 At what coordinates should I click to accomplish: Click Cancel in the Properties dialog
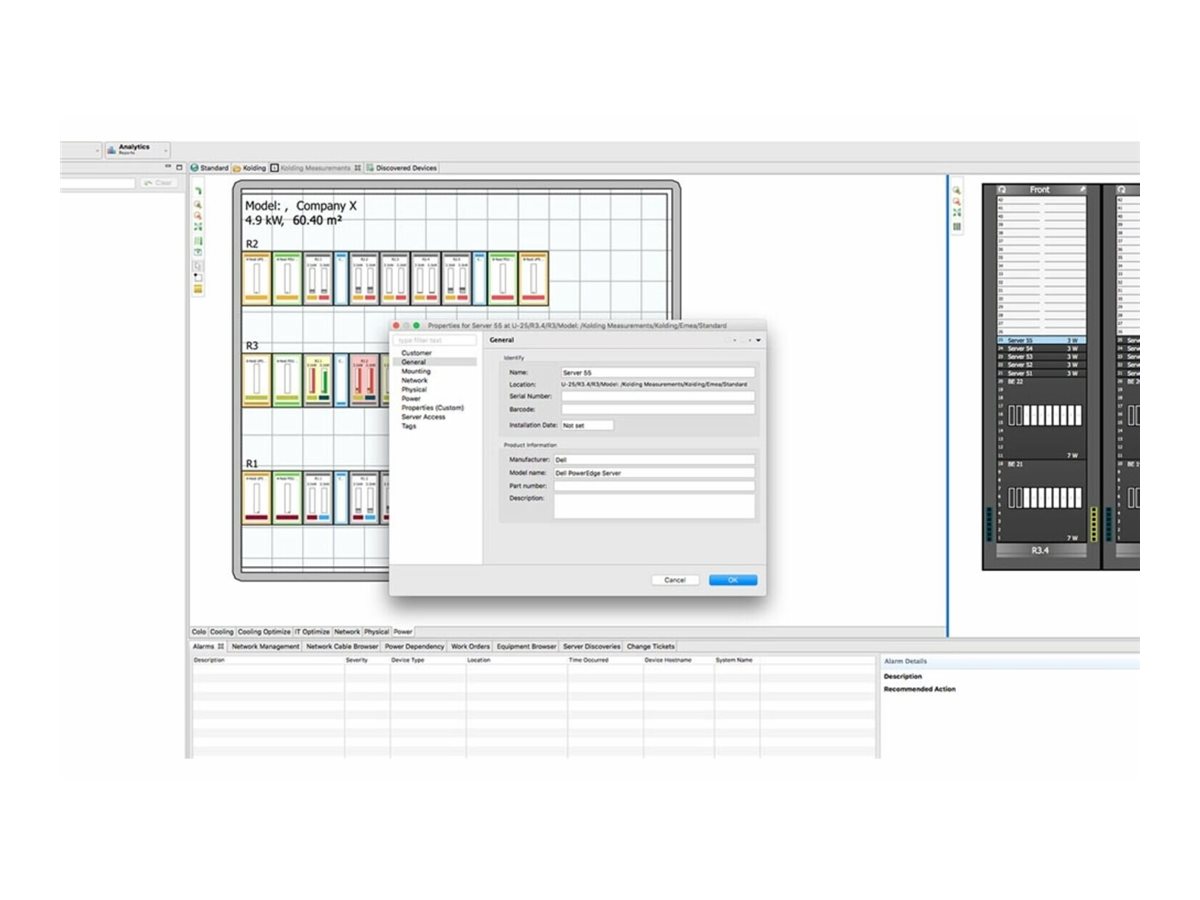[675, 580]
